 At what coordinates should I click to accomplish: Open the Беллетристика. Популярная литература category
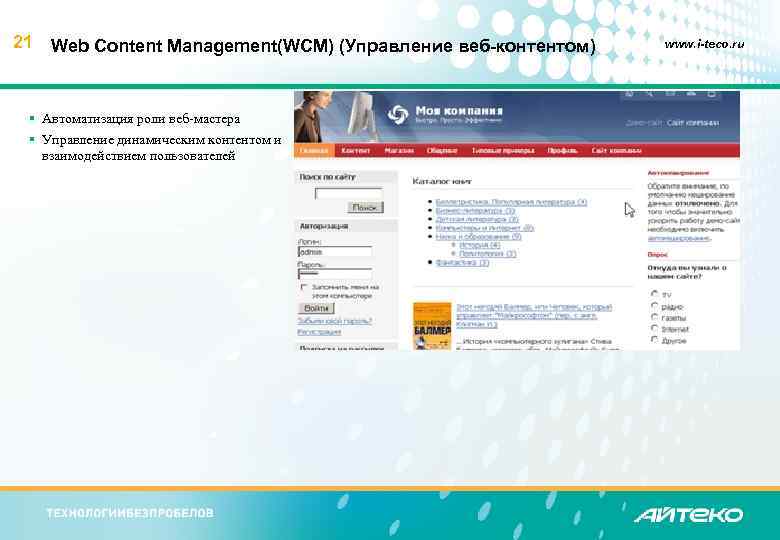[x=511, y=202]
